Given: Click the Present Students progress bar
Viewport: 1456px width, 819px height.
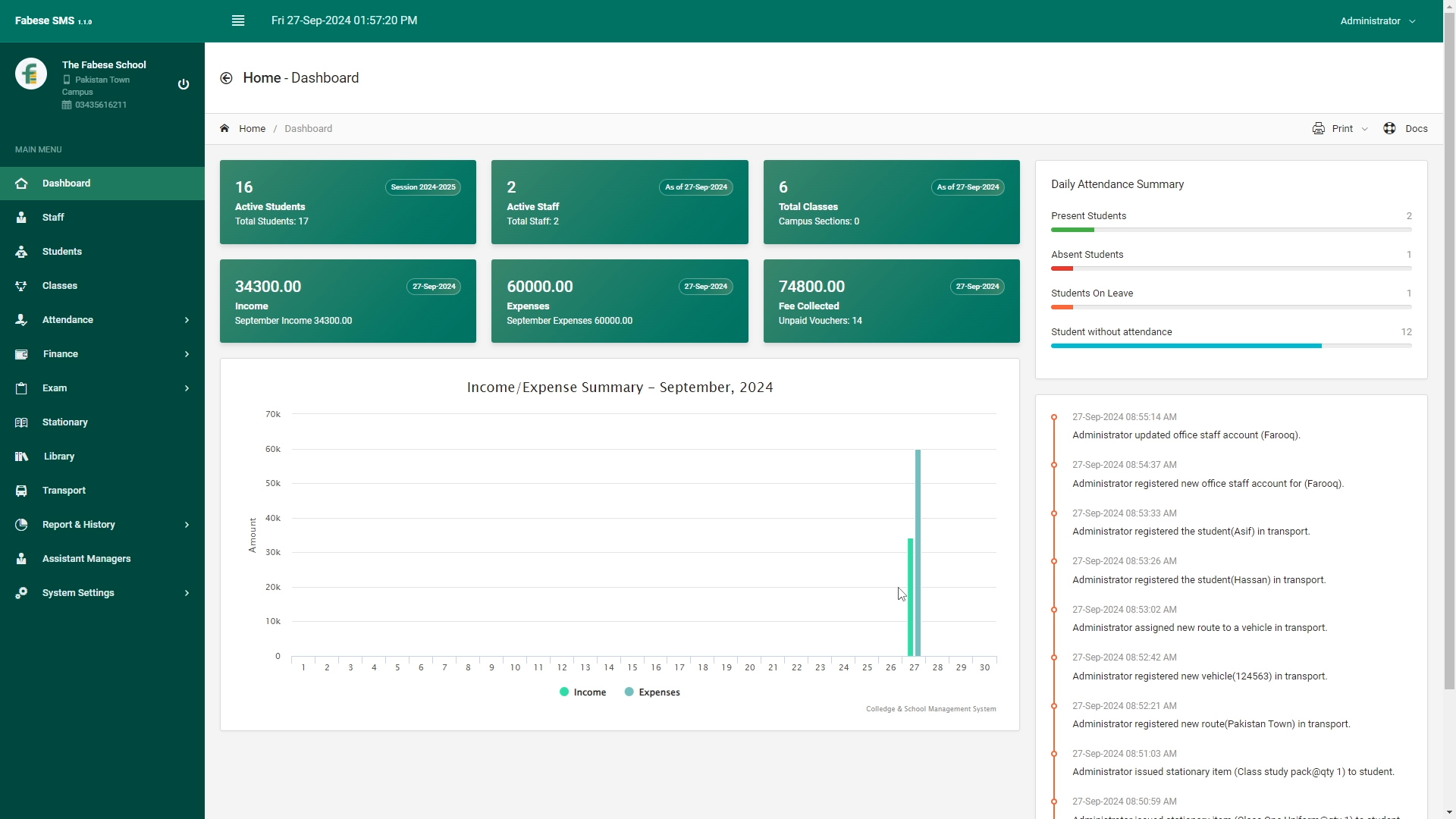Looking at the screenshot, I should pos(1232,230).
